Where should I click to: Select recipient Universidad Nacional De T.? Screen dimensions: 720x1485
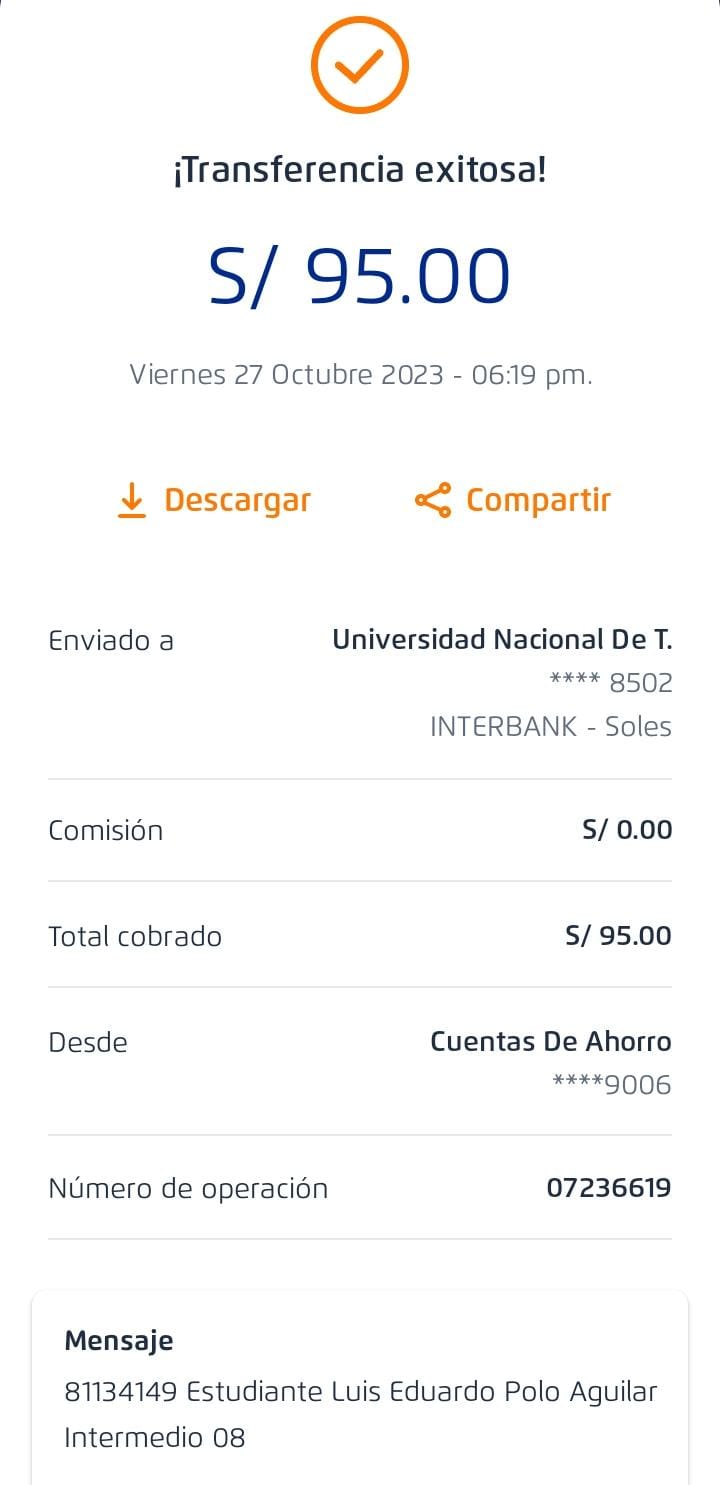pos(502,639)
